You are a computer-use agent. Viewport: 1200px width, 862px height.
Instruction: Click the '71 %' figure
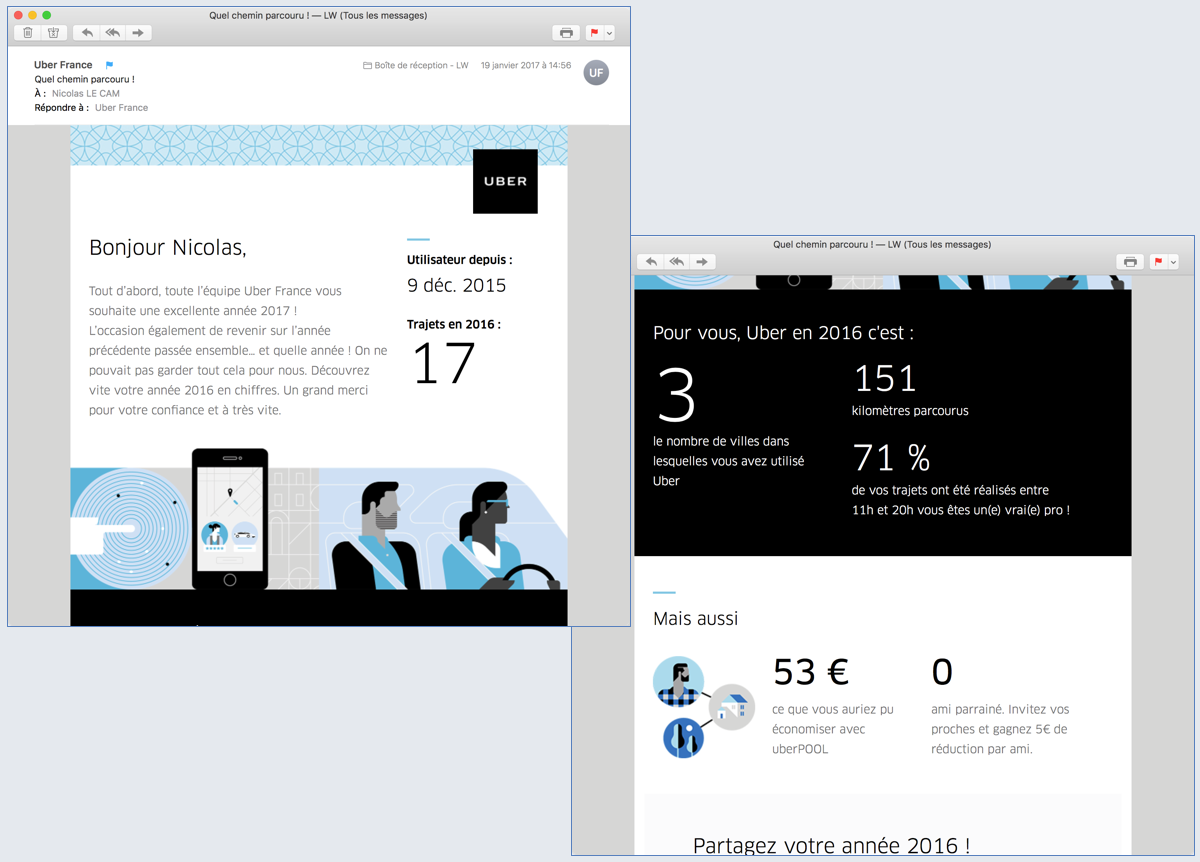[x=891, y=458]
